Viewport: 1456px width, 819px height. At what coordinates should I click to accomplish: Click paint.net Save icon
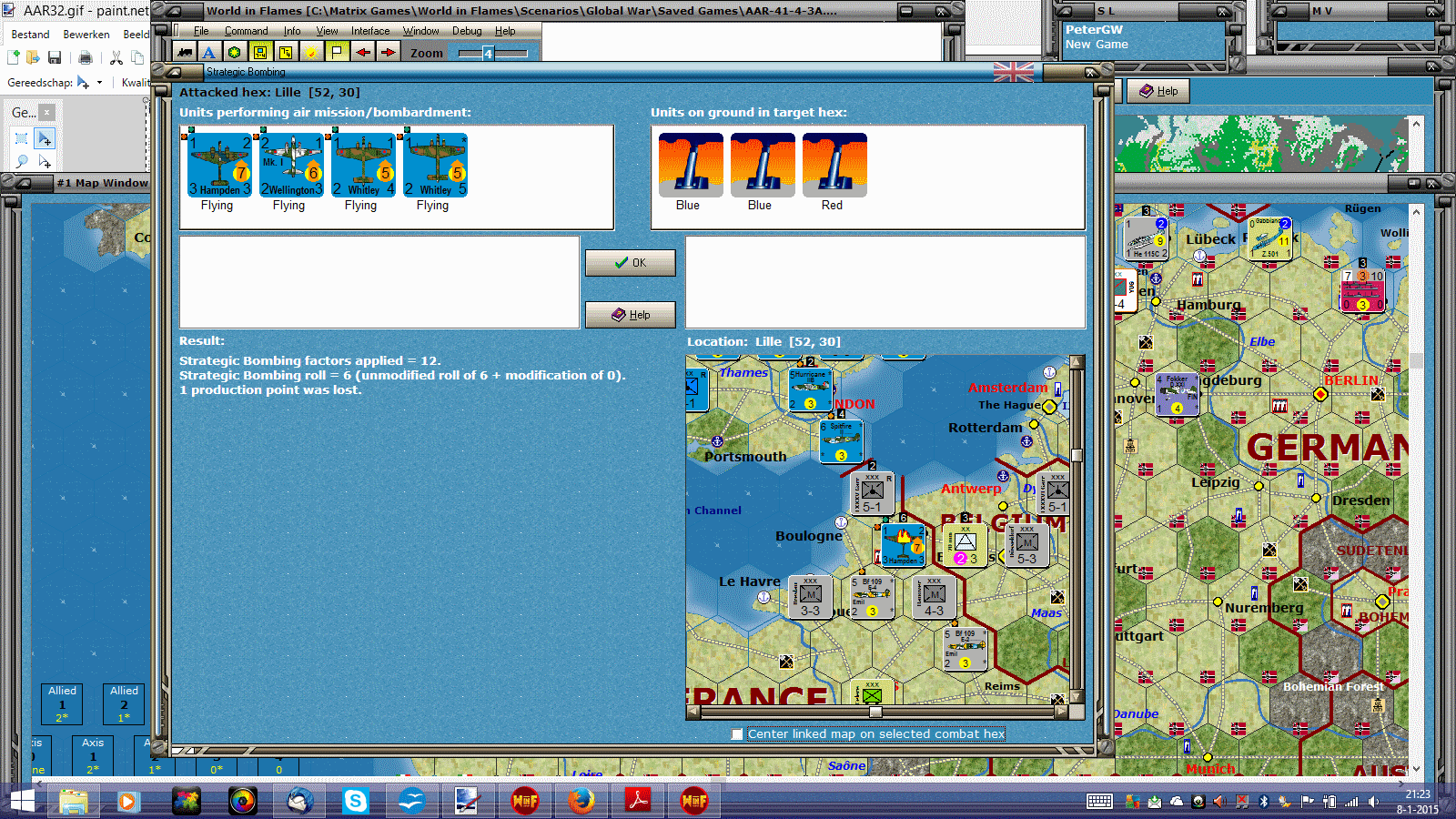(x=55, y=57)
